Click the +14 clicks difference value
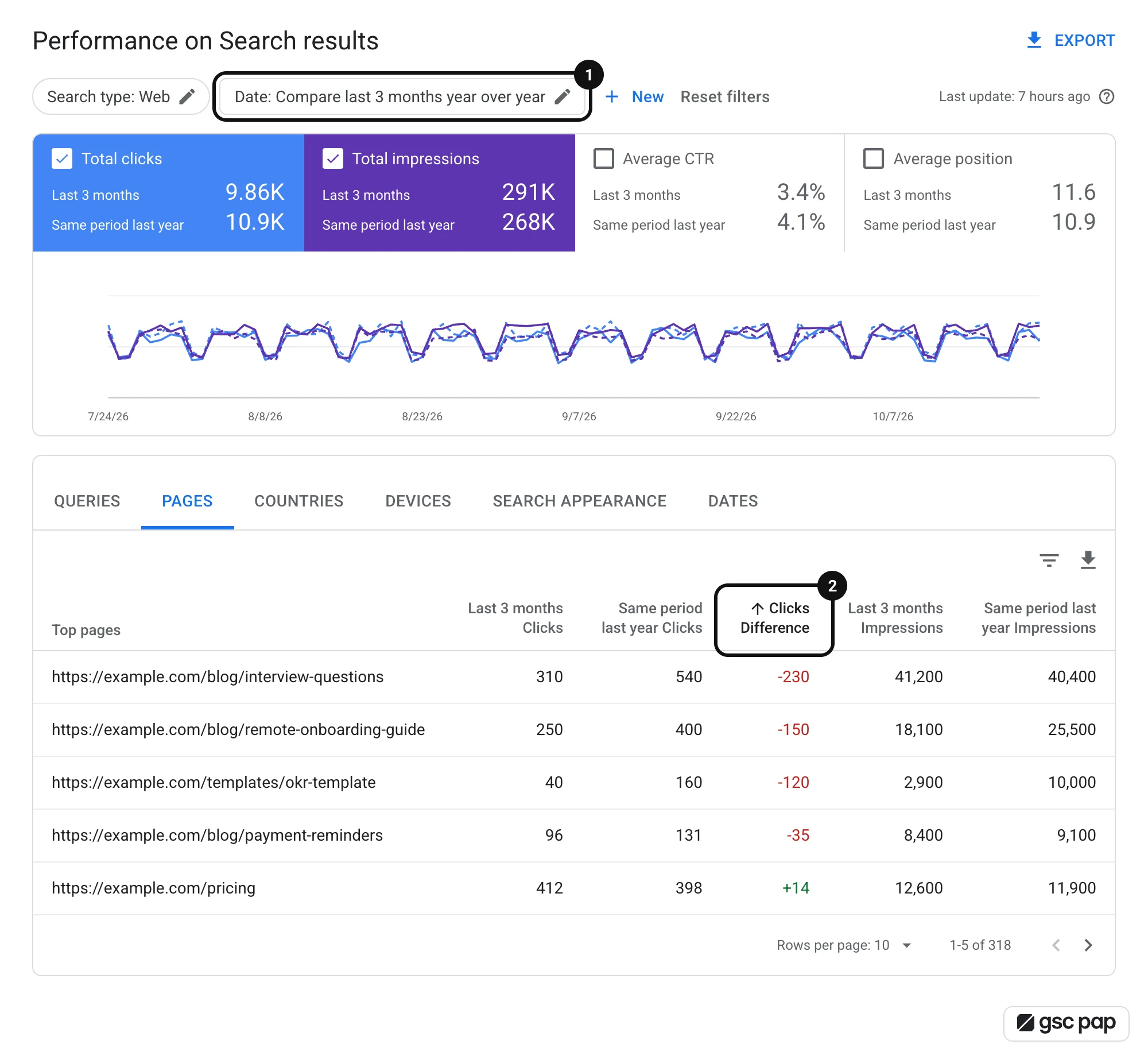1148x1052 pixels. coord(796,888)
